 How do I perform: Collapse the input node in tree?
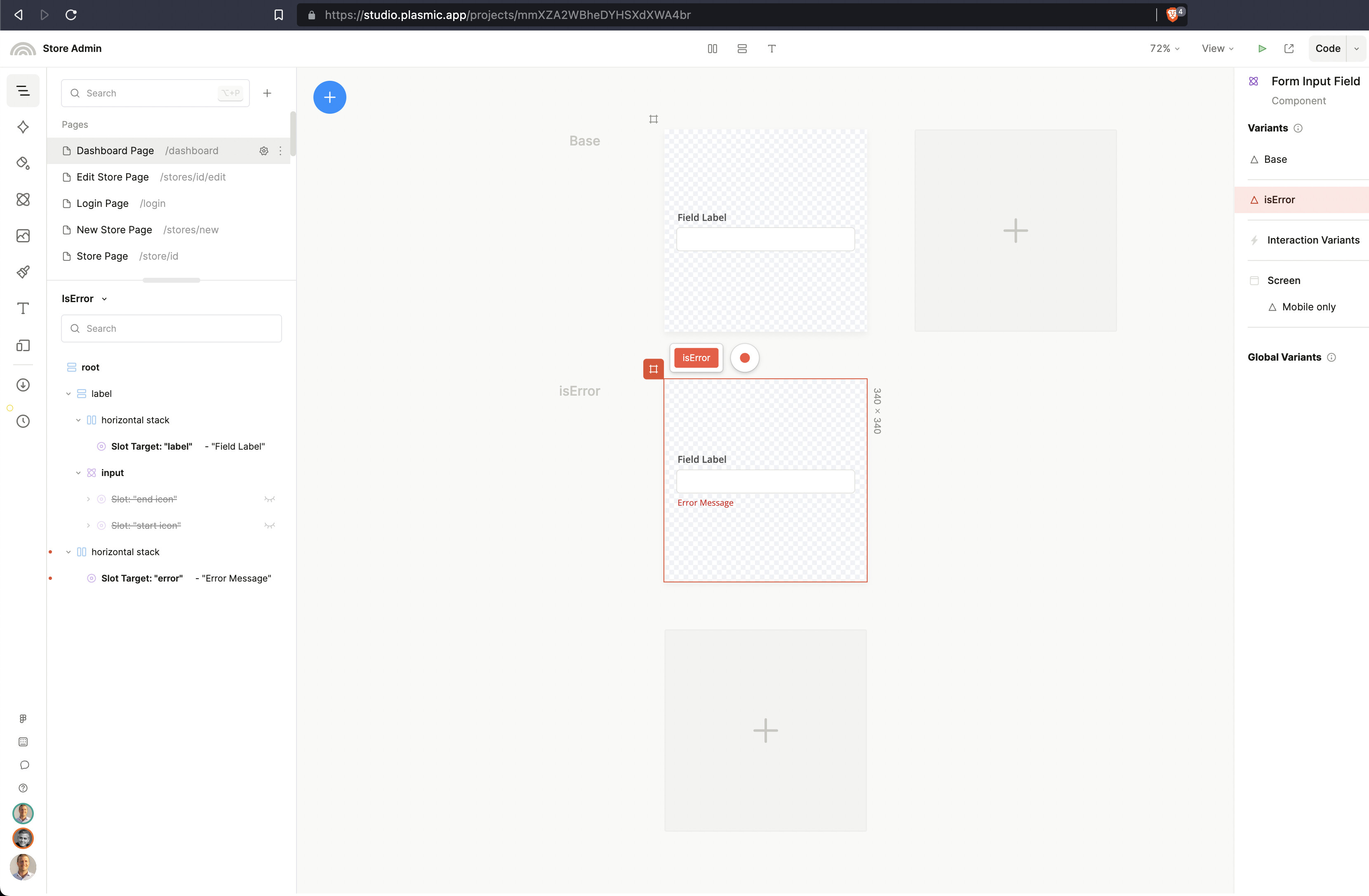[78, 473]
